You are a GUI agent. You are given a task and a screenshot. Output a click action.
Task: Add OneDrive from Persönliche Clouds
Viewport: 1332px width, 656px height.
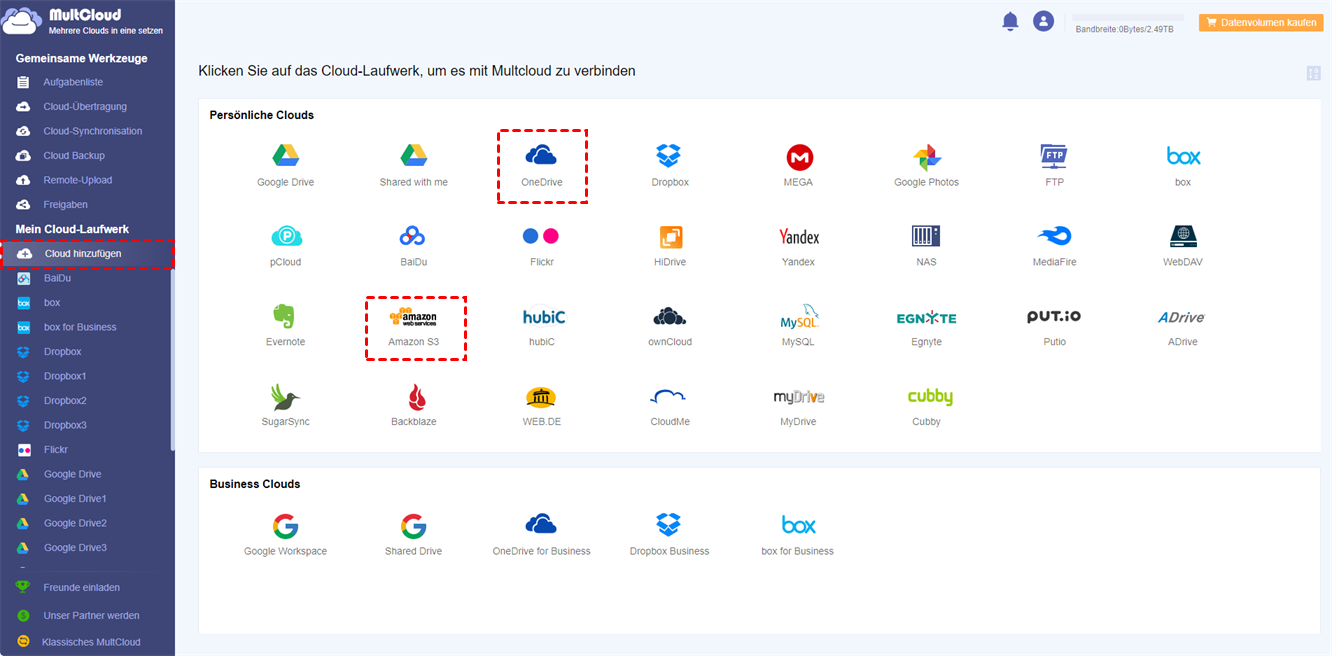(x=541, y=156)
